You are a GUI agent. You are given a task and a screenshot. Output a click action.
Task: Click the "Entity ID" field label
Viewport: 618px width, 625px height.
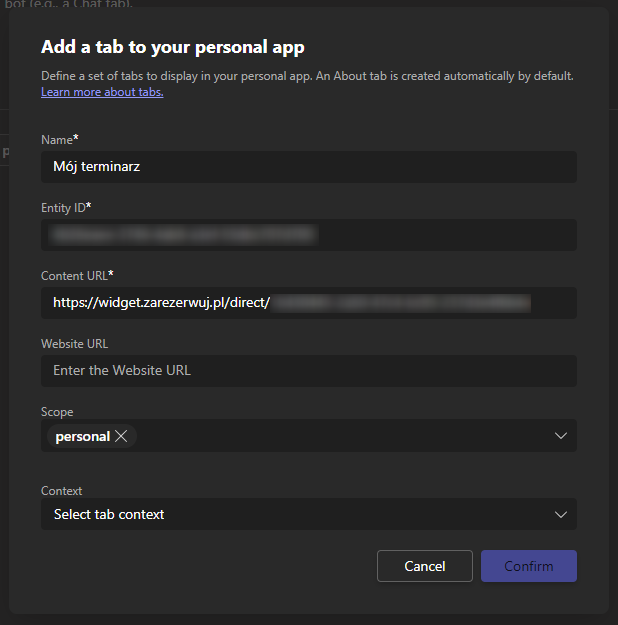pyautogui.click(x=63, y=207)
